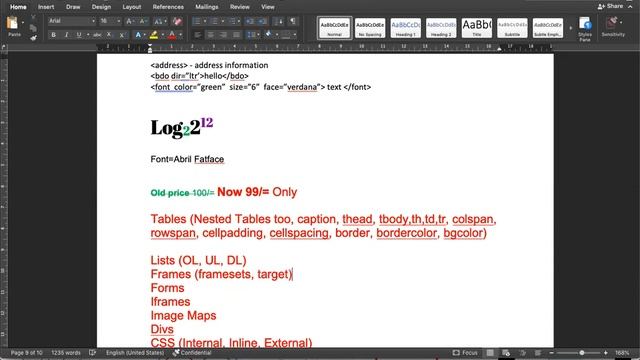
Task: Toggle Focus mode in status bar
Action: pos(465,353)
